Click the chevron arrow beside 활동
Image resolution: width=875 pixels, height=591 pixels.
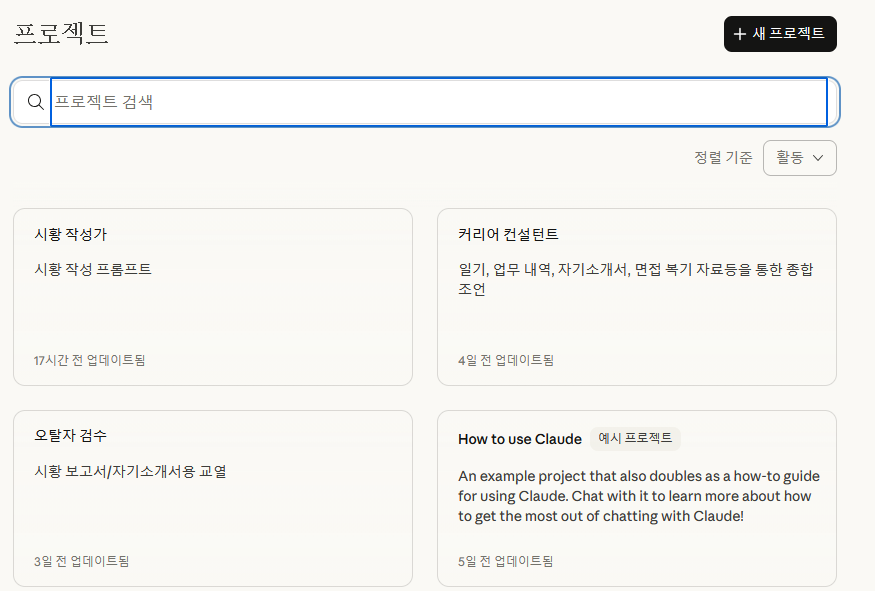tap(818, 158)
